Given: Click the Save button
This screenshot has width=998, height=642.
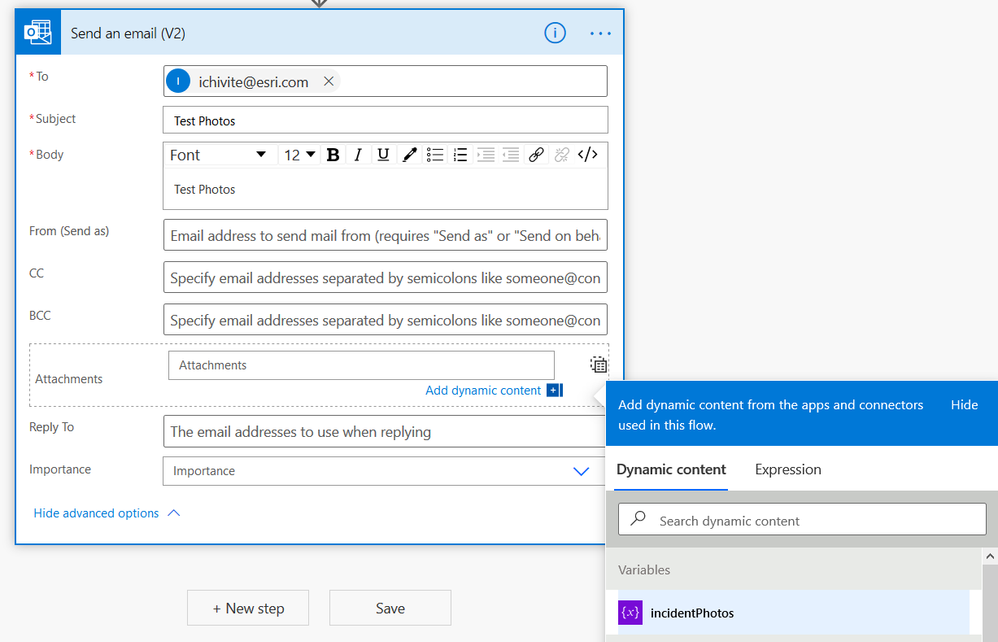Looking at the screenshot, I should click(390, 608).
